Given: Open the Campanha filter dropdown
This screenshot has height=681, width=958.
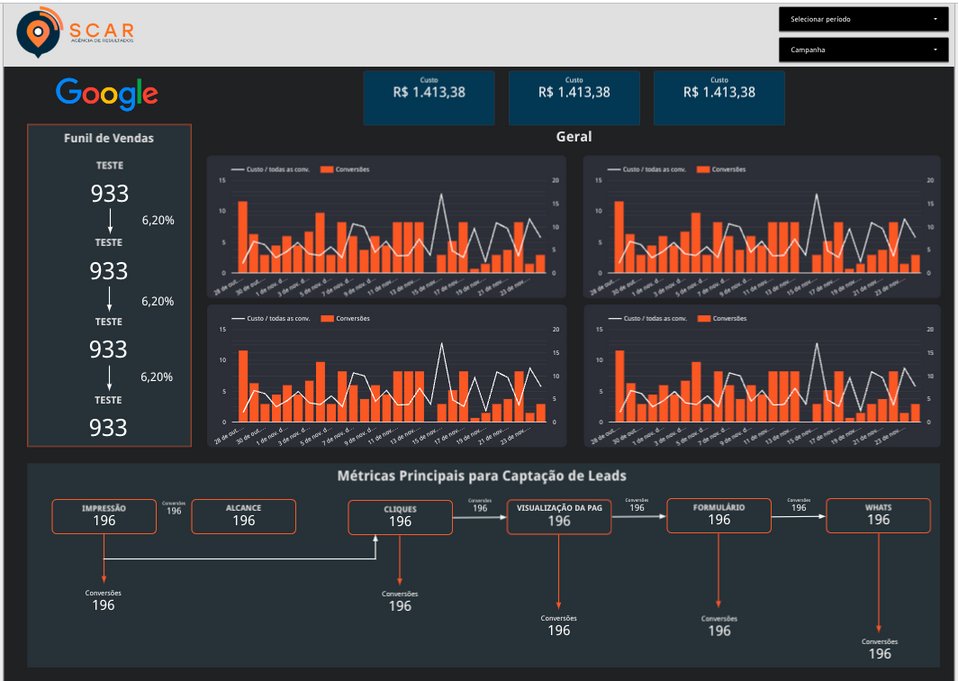Looking at the screenshot, I should (x=863, y=49).
